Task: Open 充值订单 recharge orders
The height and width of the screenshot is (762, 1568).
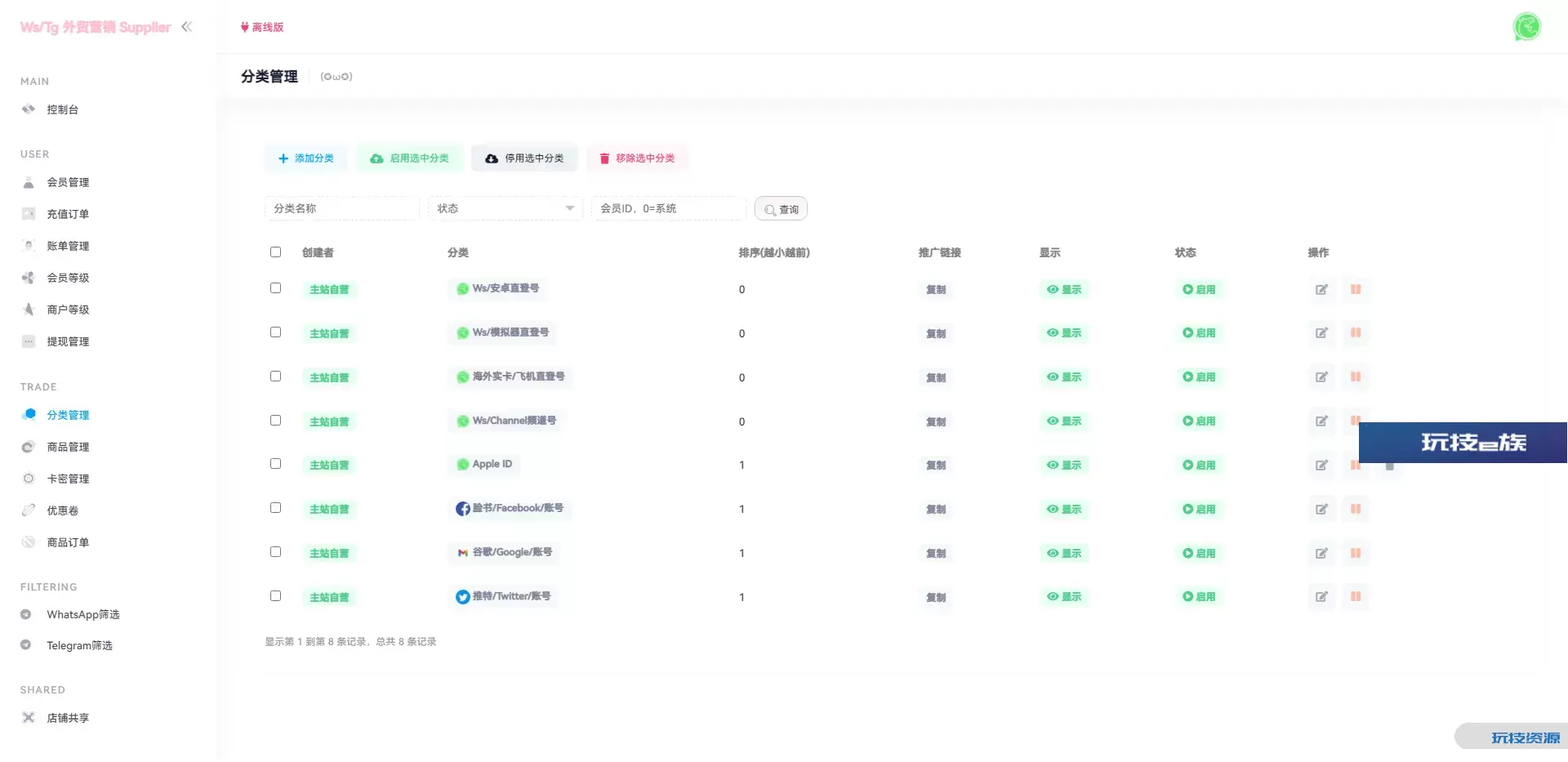Action: coord(68,214)
